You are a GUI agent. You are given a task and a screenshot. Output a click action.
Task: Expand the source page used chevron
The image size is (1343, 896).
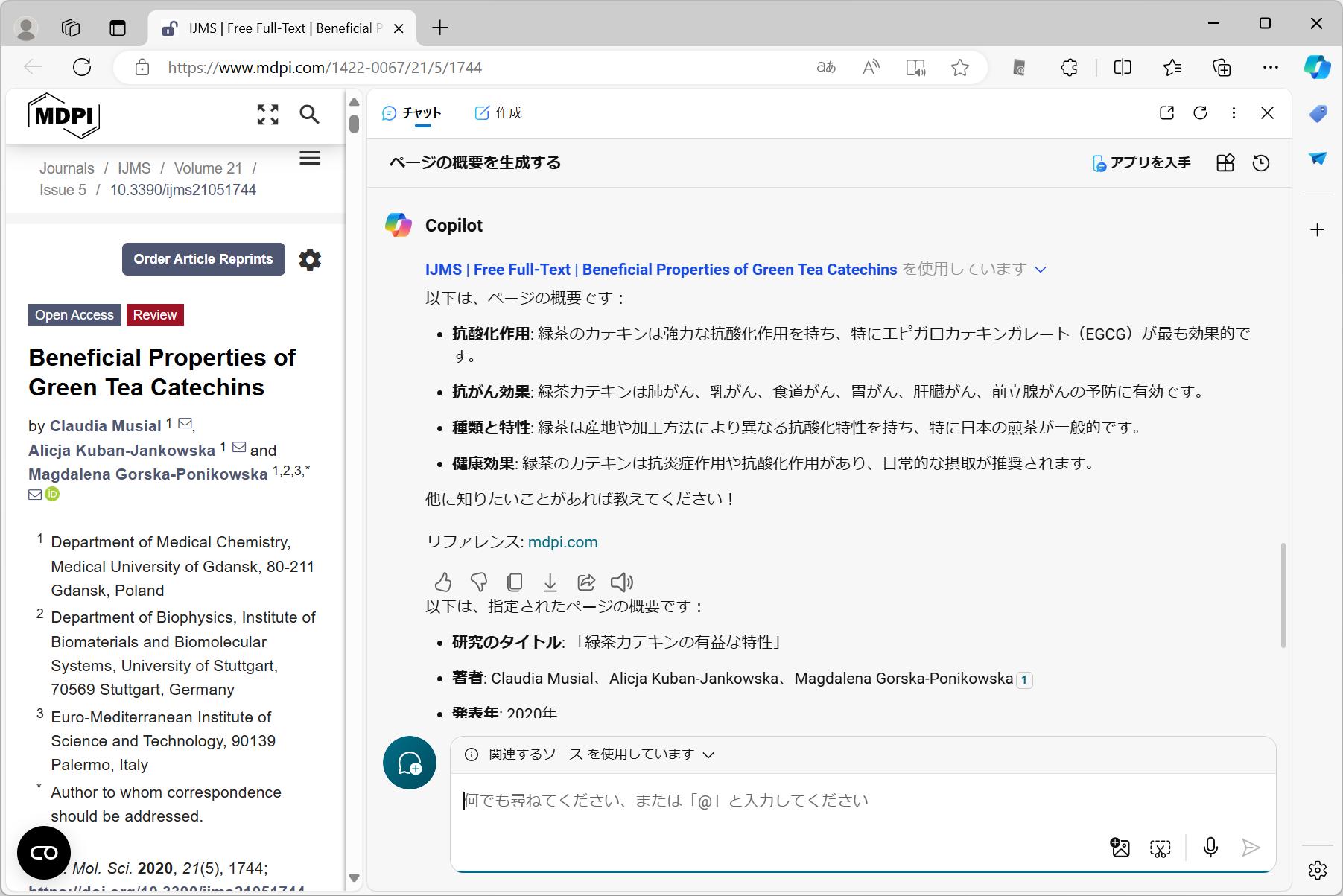pyautogui.click(x=1041, y=270)
